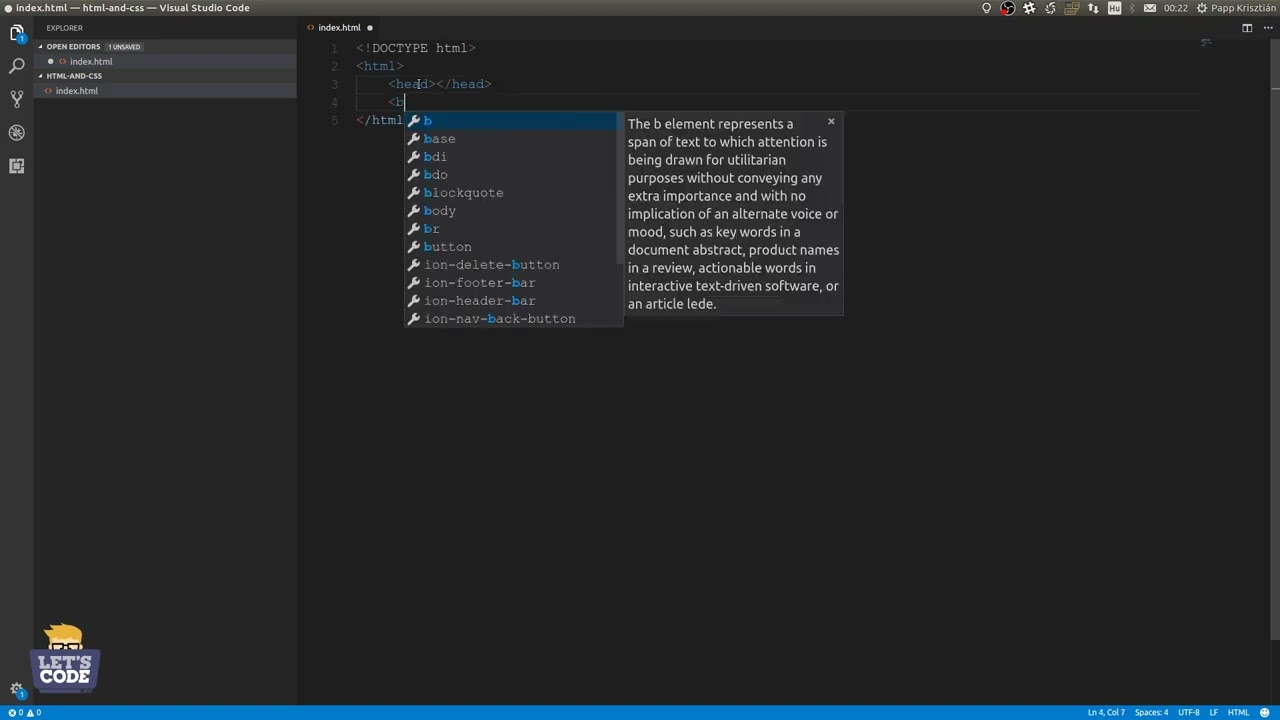Click the Ln 4, Col 7 indicator
The height and width of the screenshot is (720, 1280).
[1106, 712]
